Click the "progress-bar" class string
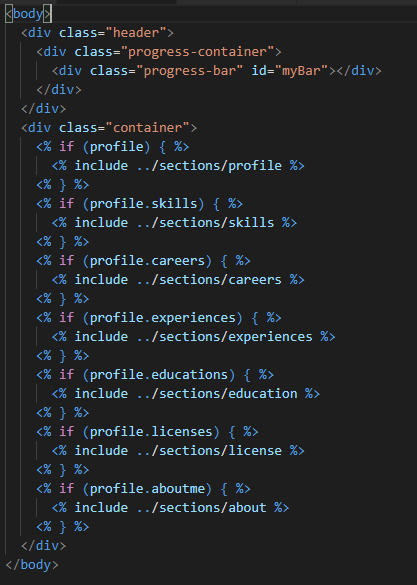Screen dimensions: 417x585 tap(189, 71)
